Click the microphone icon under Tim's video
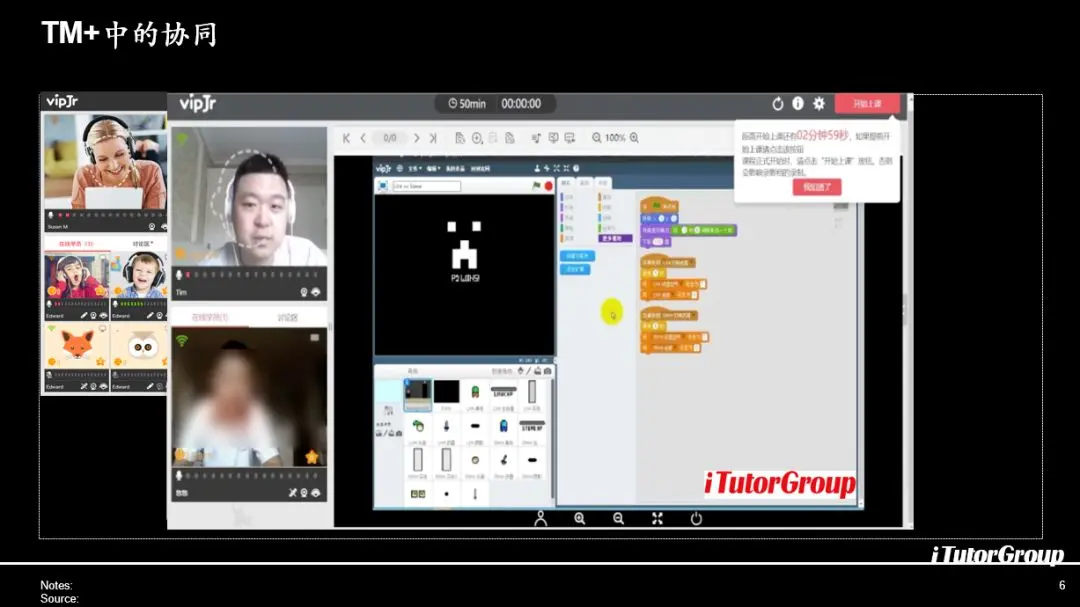This screenshot has width=1080, height=607. (179, 274)
